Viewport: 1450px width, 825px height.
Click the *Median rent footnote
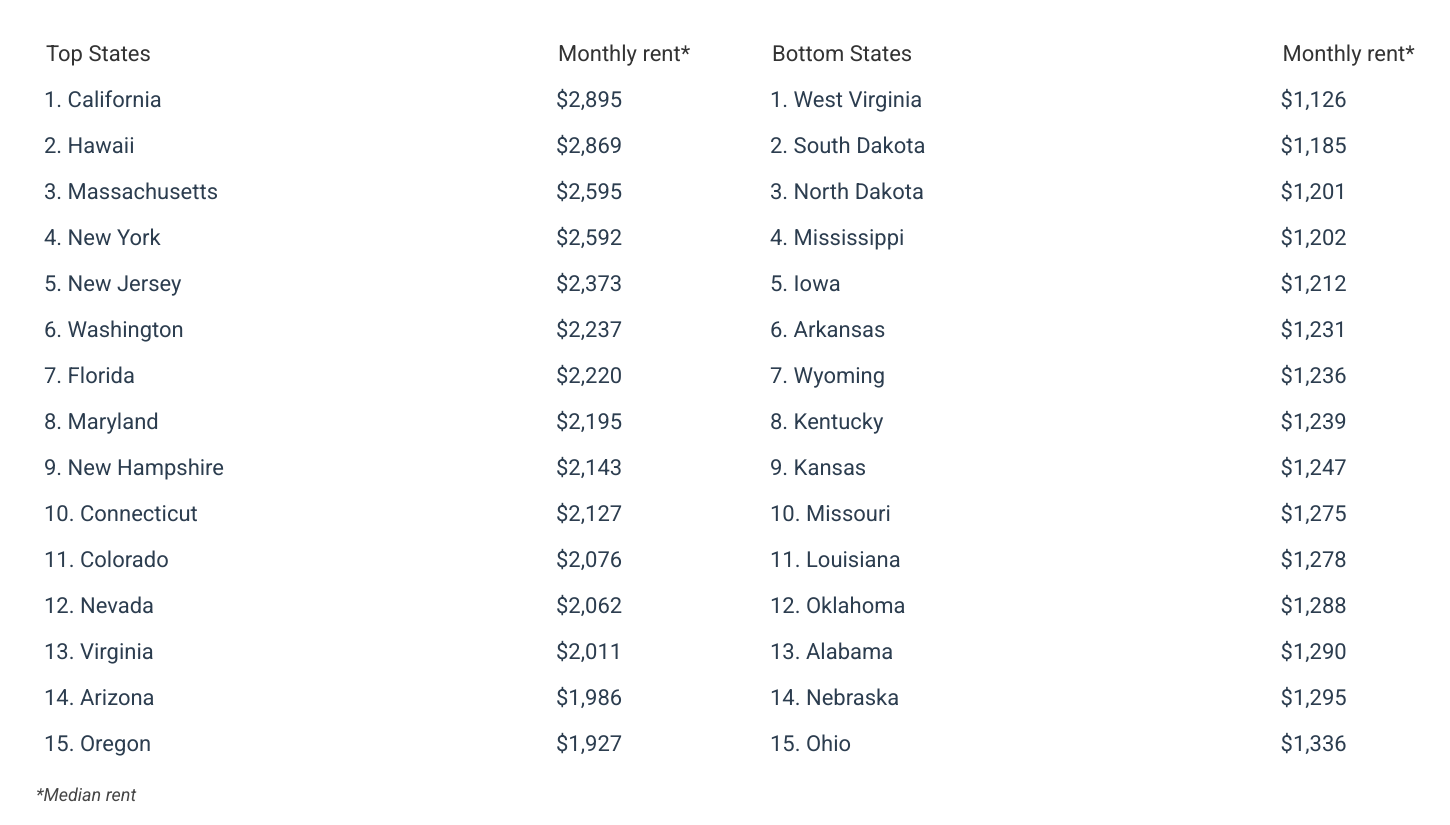pos(86,795)
